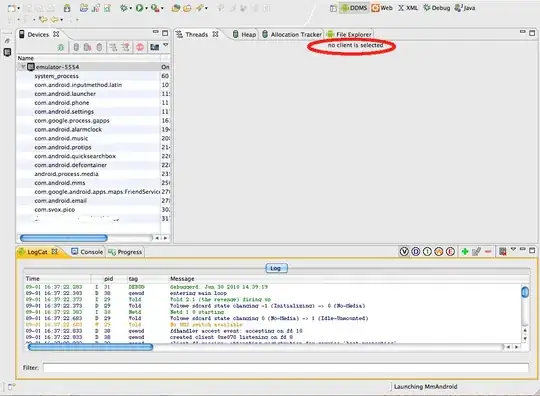Clear the LogCat log output
The height and width of the screenshot is (396, 540).
[x=502, y=252]
